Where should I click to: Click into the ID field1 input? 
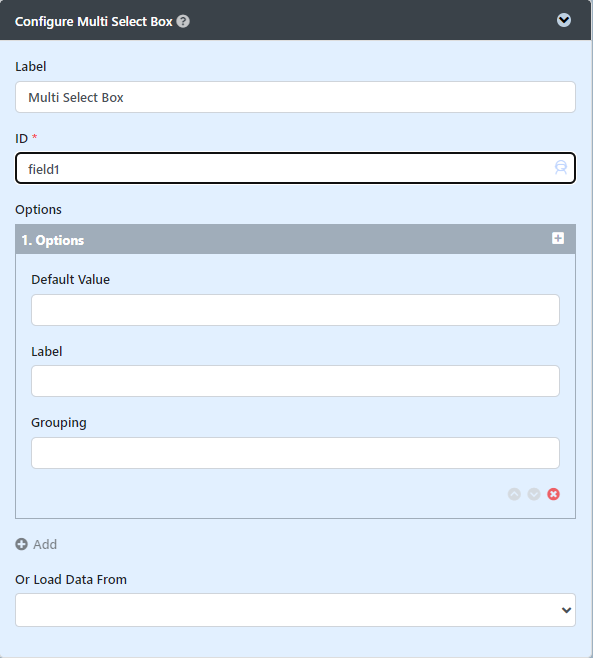295,168
